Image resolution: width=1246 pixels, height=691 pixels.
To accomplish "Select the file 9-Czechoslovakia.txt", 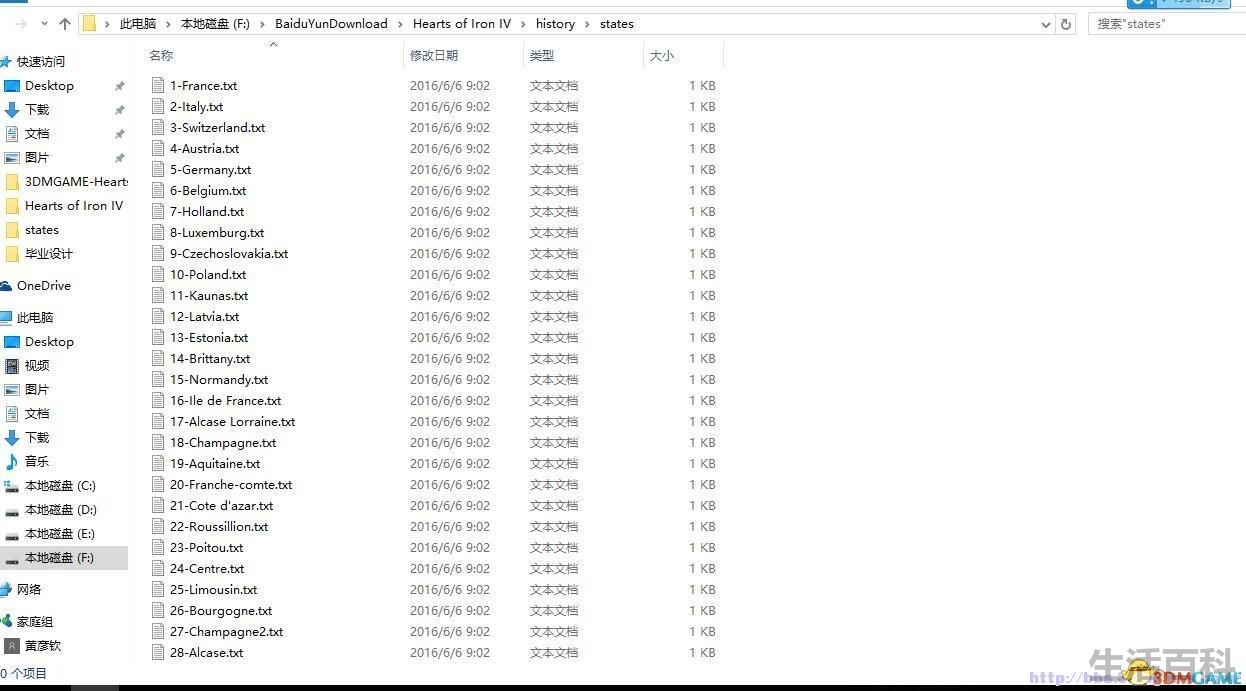I will click(229, 254).
